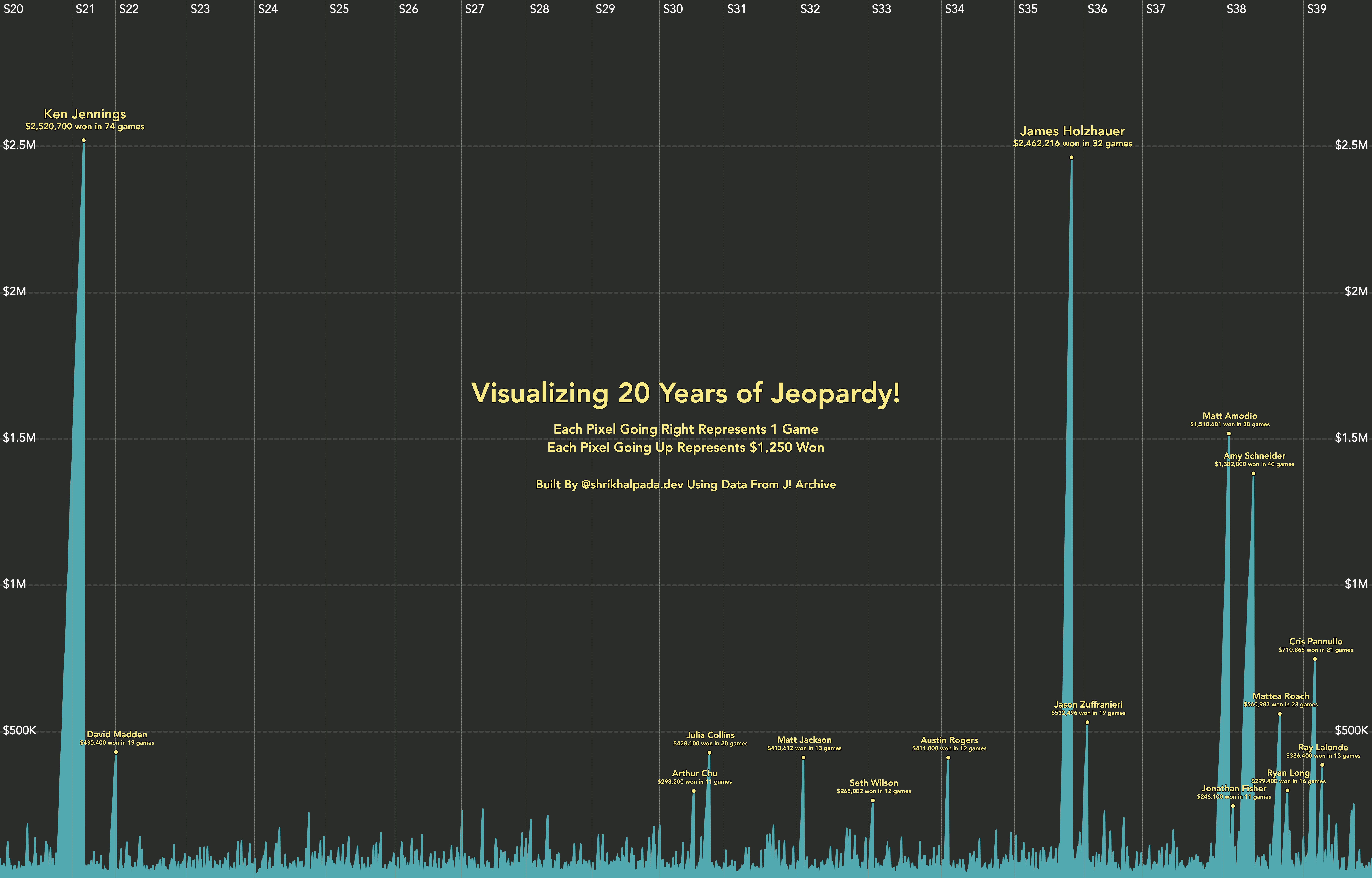Click James Holzhauer peak marker dot
Image resolution: width=1372 pixels, height=878 pixels.
click(x=1072, y=157)
